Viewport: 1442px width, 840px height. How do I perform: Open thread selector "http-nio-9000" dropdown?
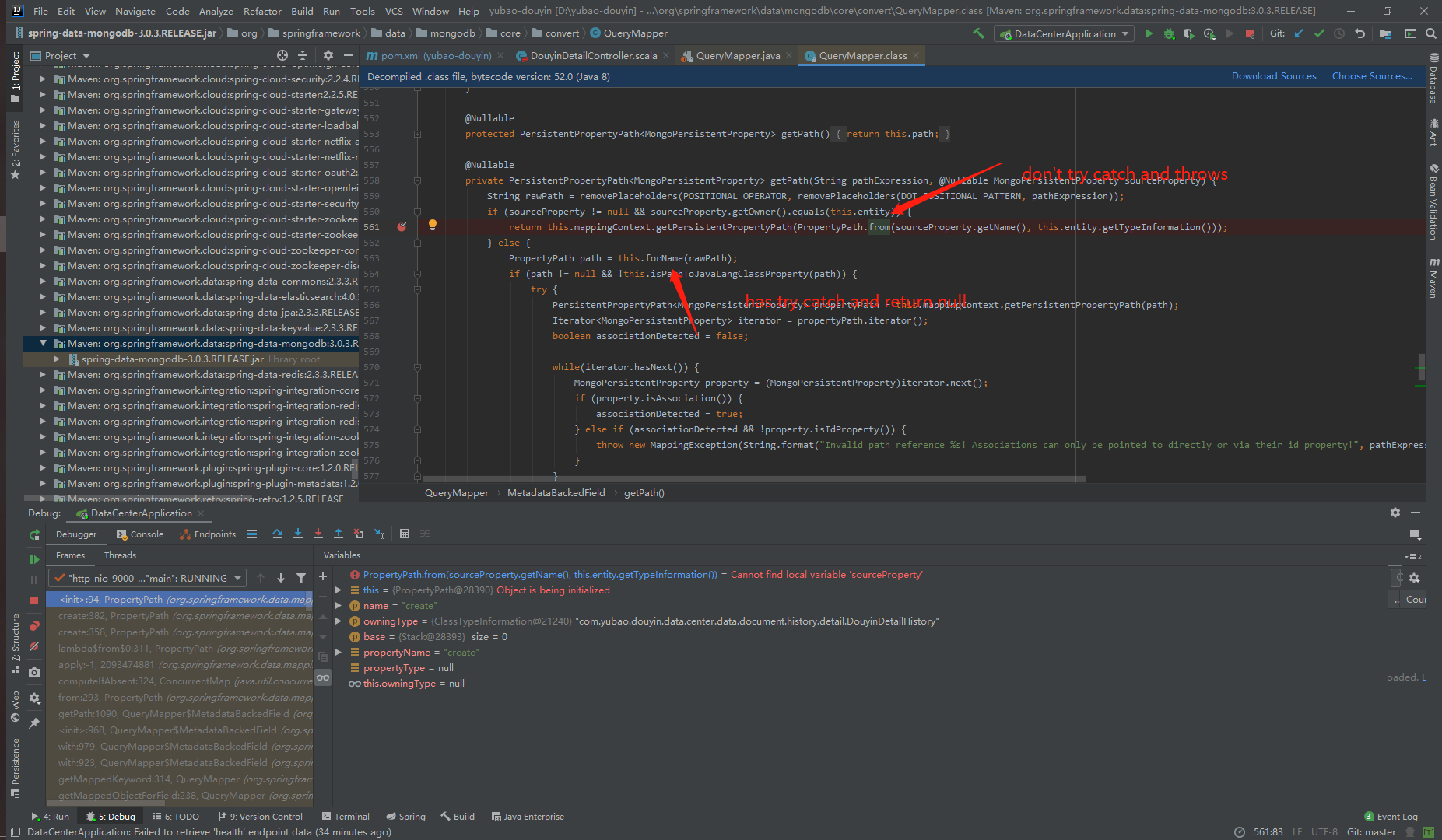click(x=148, y=578)
